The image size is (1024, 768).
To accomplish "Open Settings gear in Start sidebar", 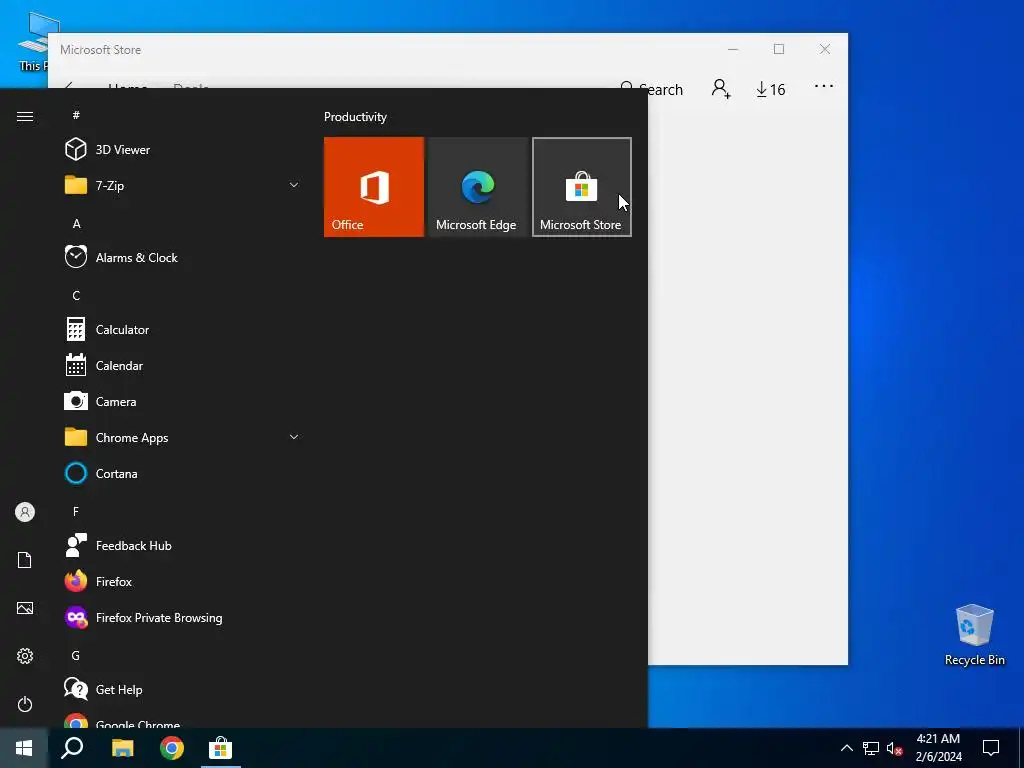I will click(x=25, y=656).
